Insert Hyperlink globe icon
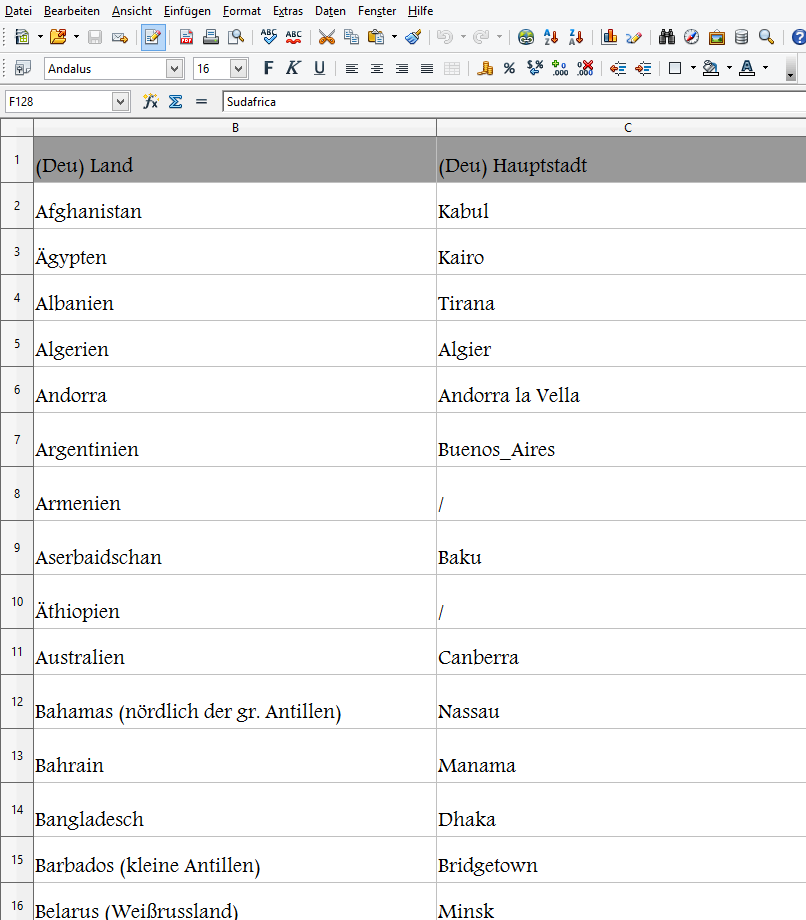 pyautogui.click(x=526, y=37)
